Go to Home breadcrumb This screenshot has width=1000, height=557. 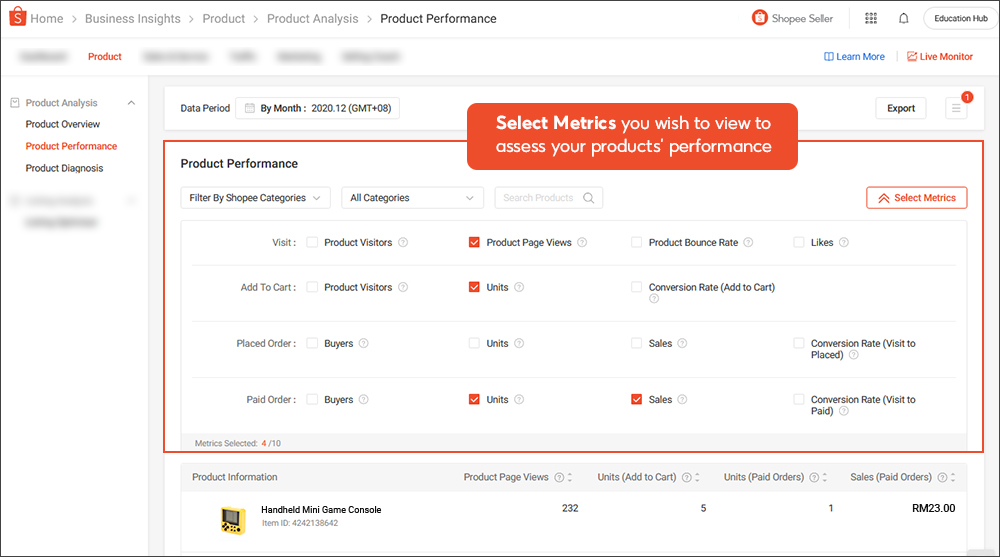tap(47, 19)
